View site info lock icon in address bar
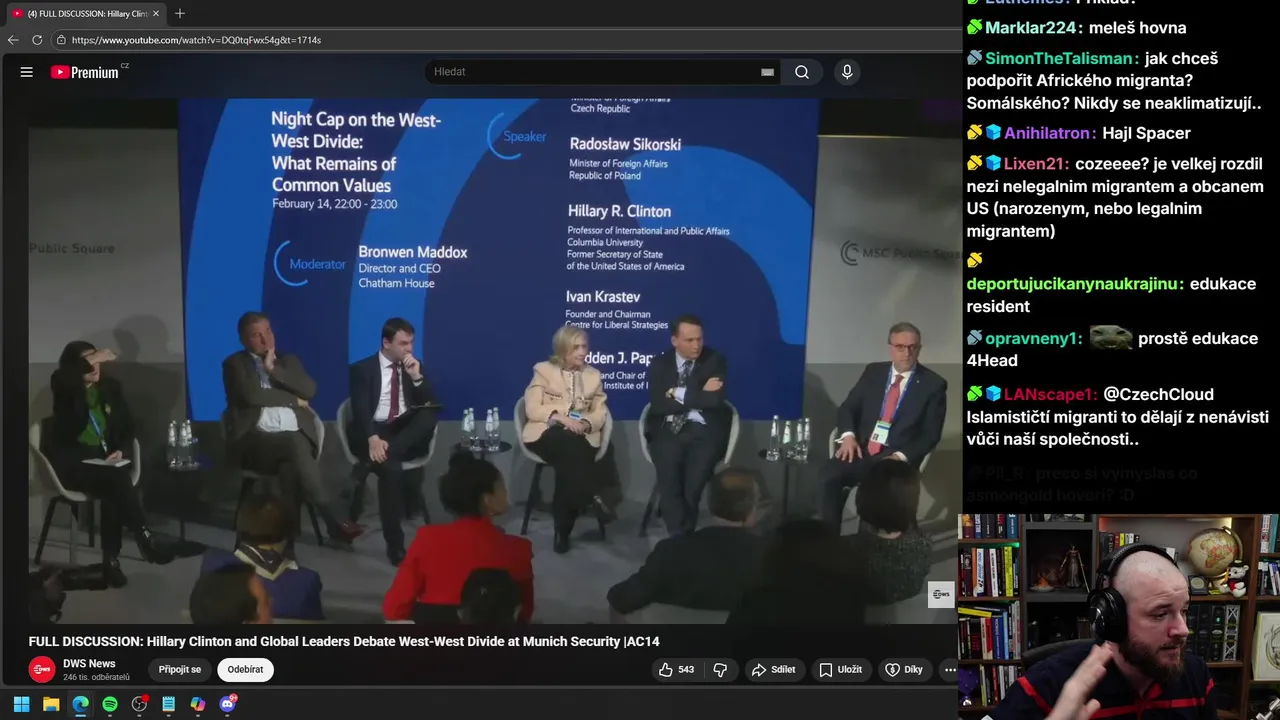This screenshot has height=720, width=1280. [61, 40]
